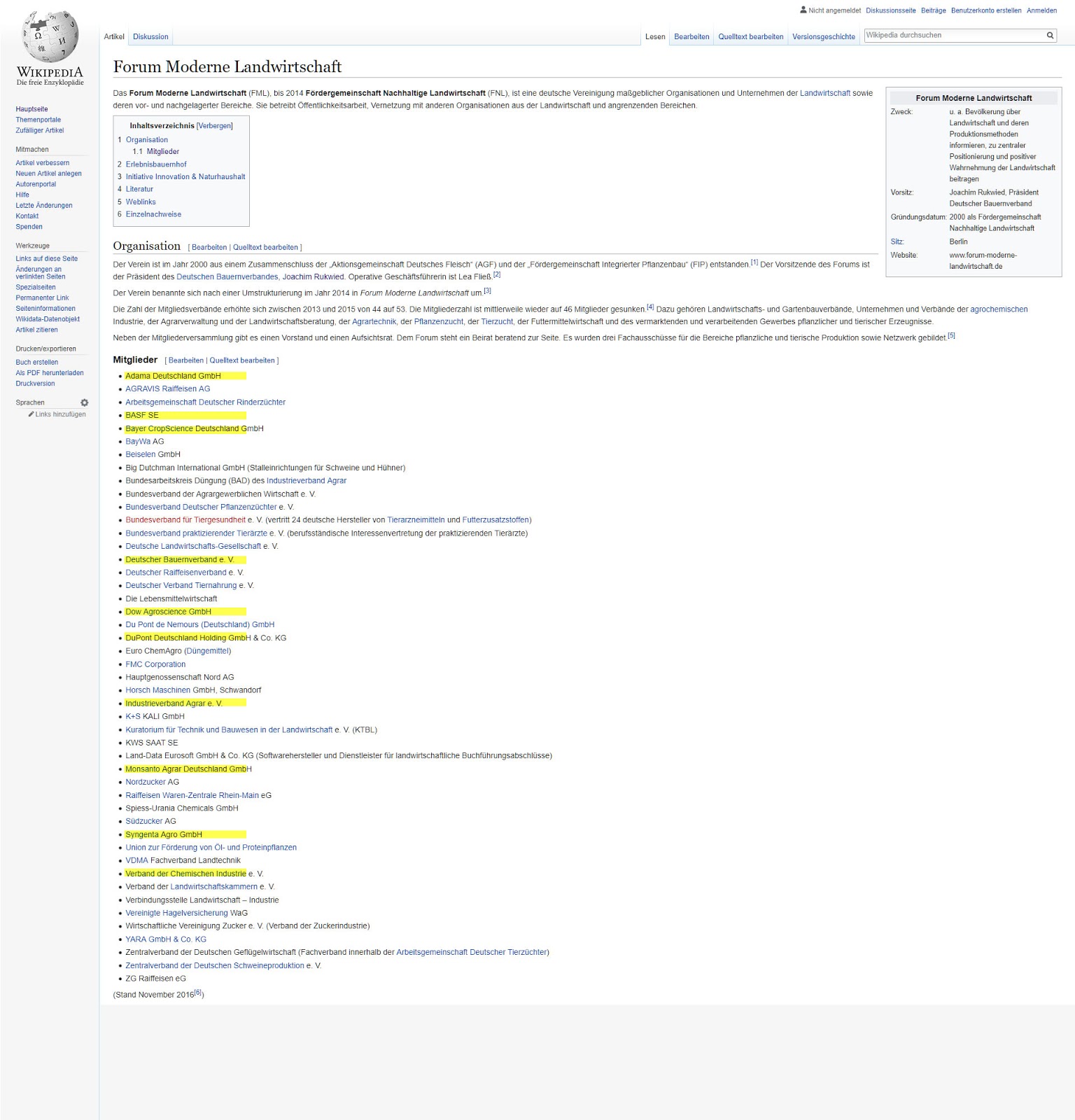Click Bearbeiten beside Organisation heading

click(x=209, y=248)
